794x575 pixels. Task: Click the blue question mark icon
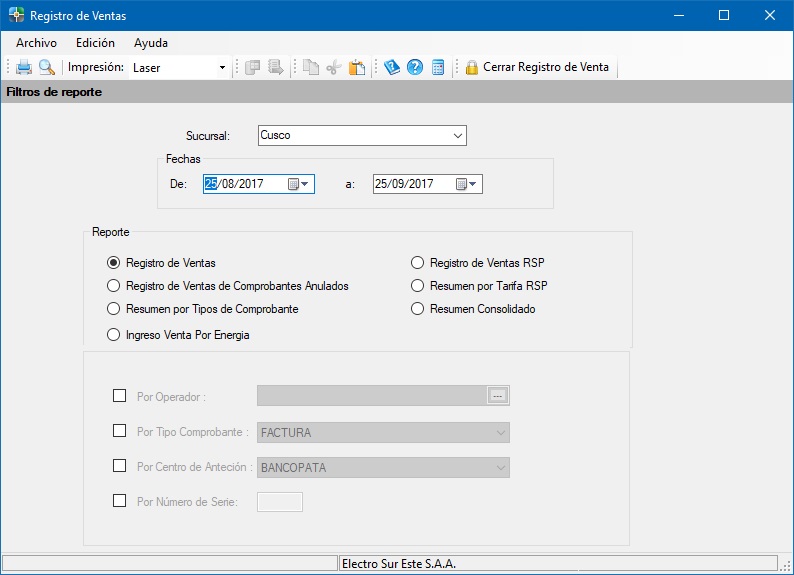(x=415, y=68)
